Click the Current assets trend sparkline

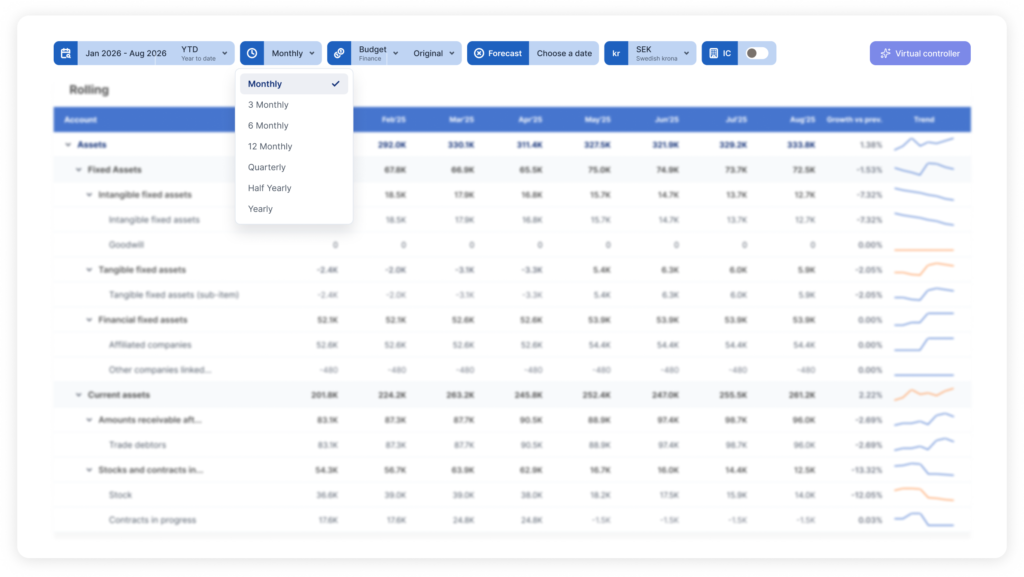924,394
